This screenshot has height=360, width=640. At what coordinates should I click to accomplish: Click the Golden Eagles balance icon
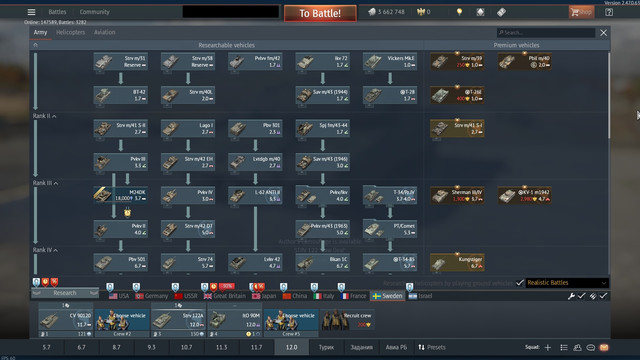[x=421, y=12]
